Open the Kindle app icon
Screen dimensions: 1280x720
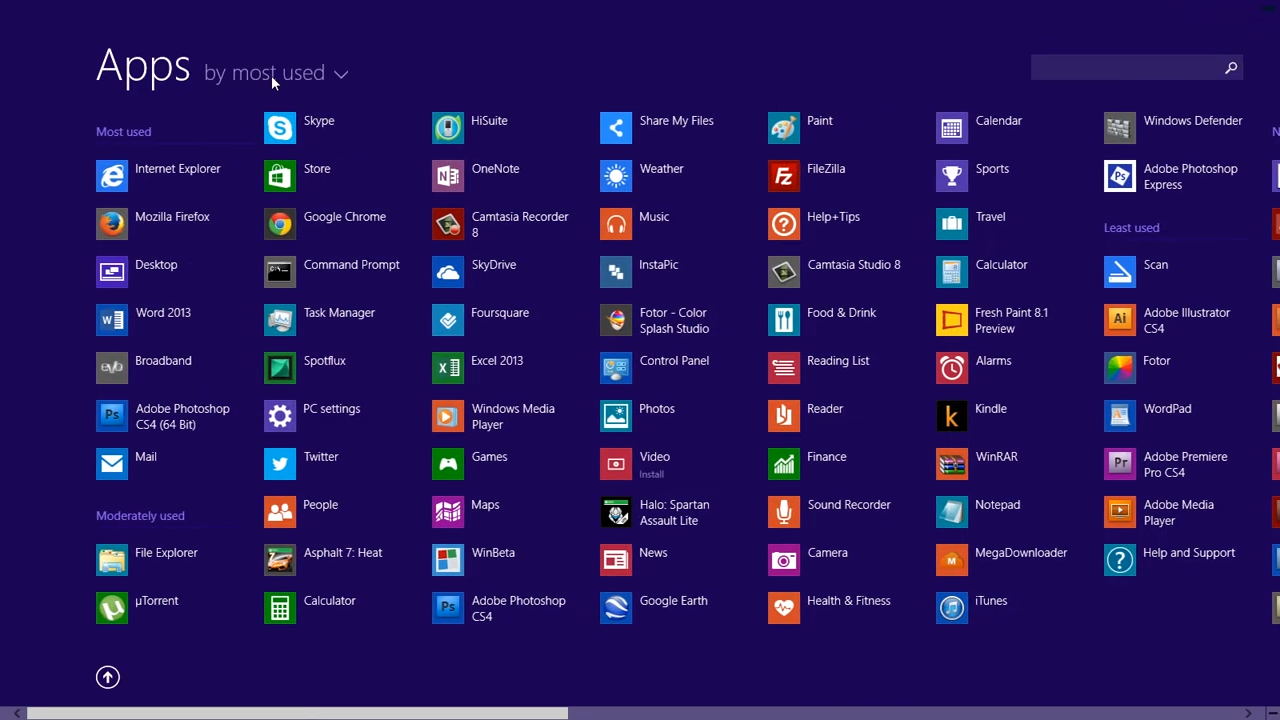pyautogui.click(x=952, y=416)
